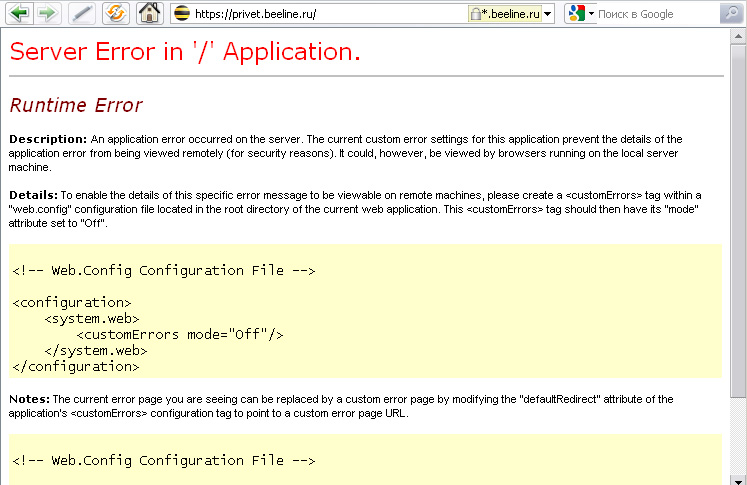Click the address bar URL https://privet.beeline.ru/

click(x=255, y=14)
